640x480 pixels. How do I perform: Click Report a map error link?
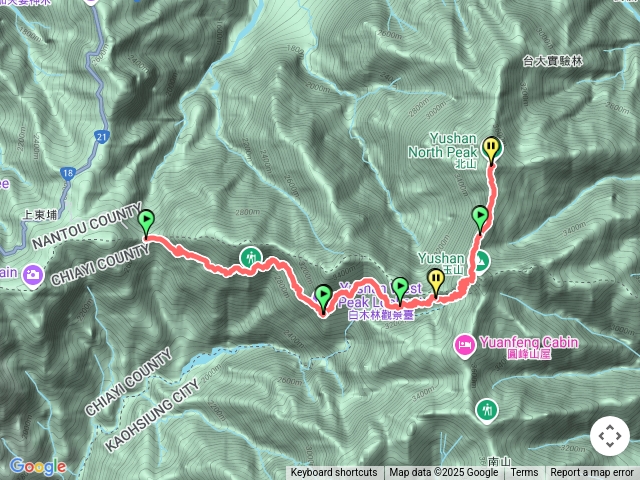point(591,473)
